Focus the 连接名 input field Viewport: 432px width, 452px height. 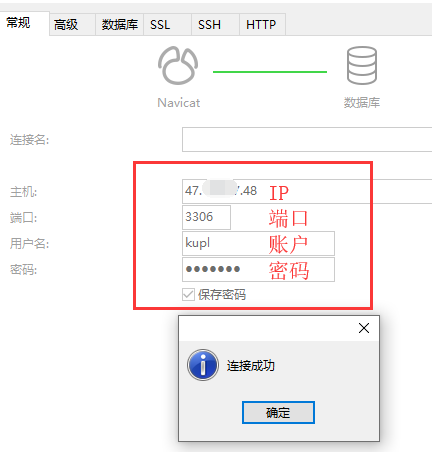(307, 139)
